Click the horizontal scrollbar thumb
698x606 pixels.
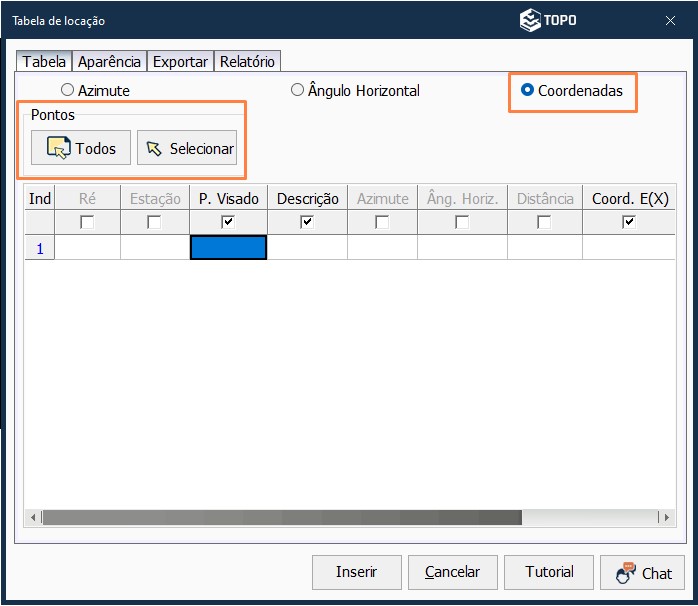[x=282, y=517]
